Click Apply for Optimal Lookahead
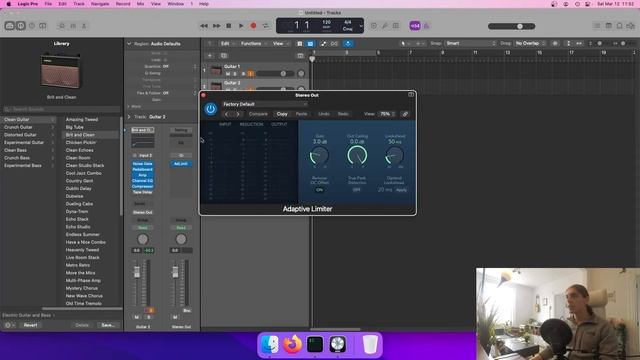Image resolution: width=640 pixels, height=360 pixels. click(x=401, y=190)
